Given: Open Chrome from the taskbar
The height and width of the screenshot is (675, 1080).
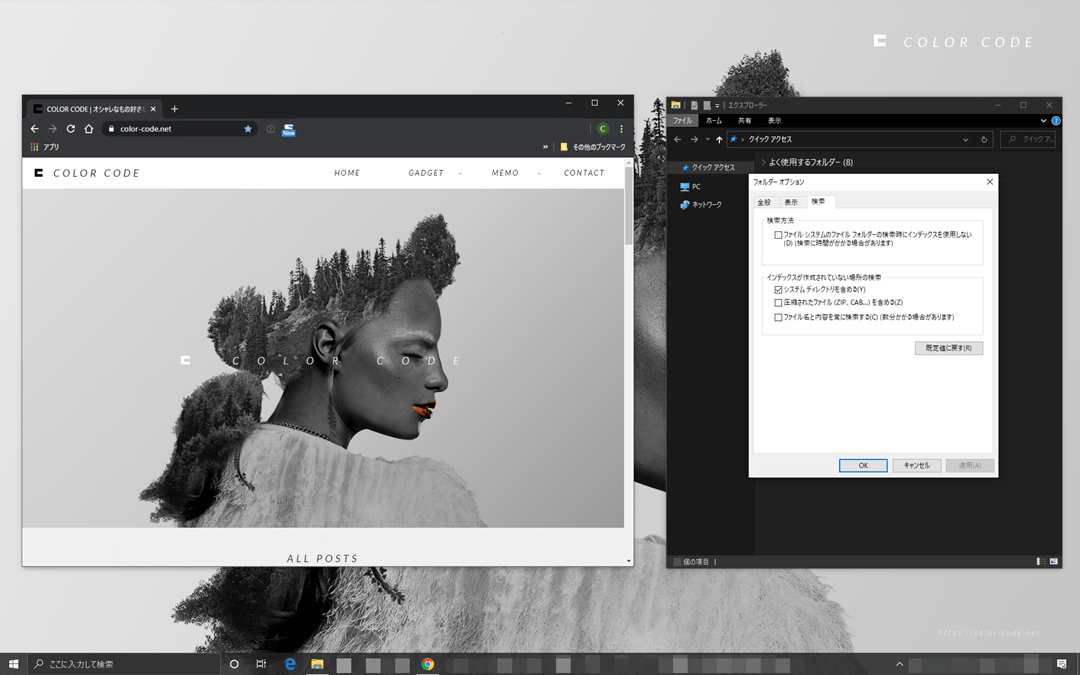Looking at the screenshot, I should click(428, 664).
